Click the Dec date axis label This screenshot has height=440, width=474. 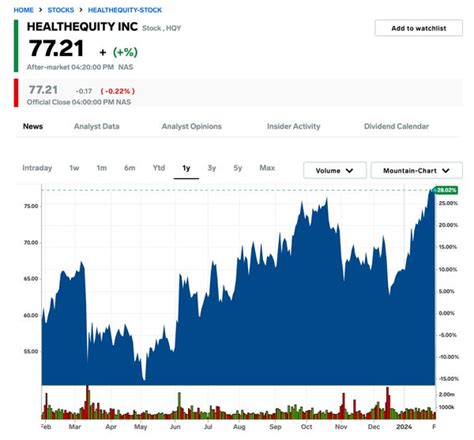coord(374,427)
